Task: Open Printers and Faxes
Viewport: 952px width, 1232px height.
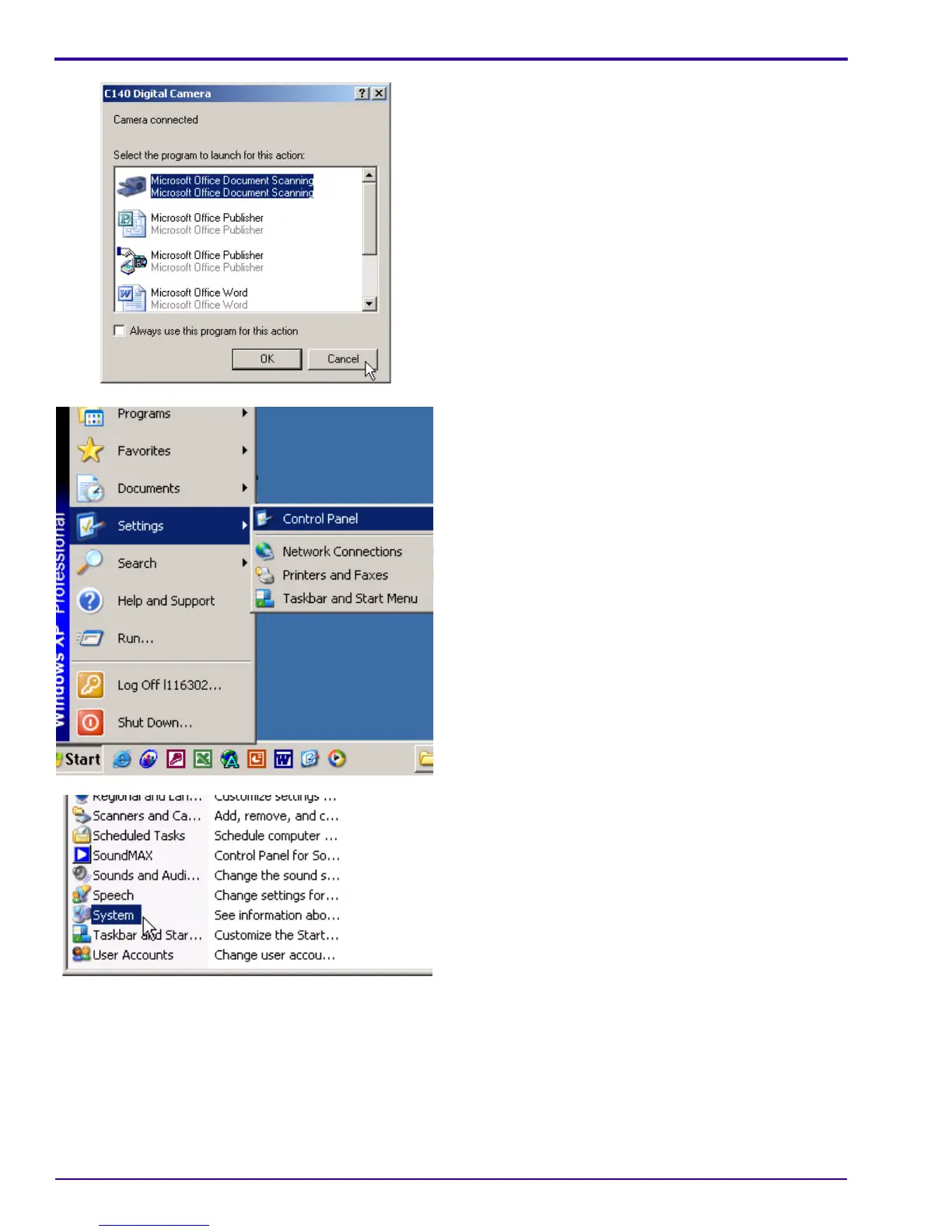Action: click(344, 575)
